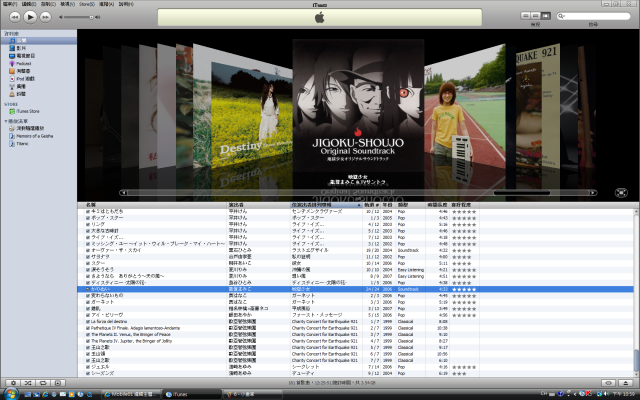Collapse the 播放清單 playlists section
This screenshot has width=640, height=400.
click(x=6, y=121)
